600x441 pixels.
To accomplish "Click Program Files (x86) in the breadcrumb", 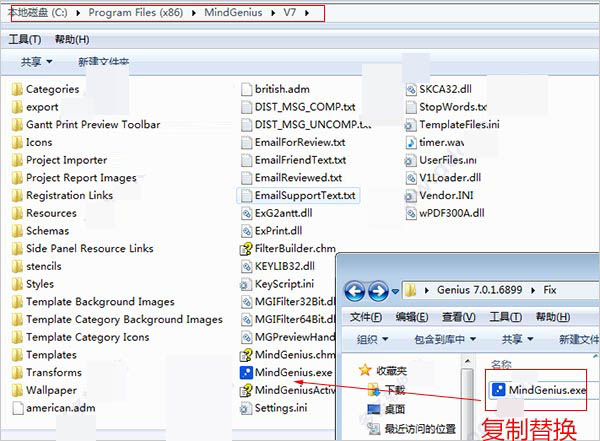I will point(135,13).
